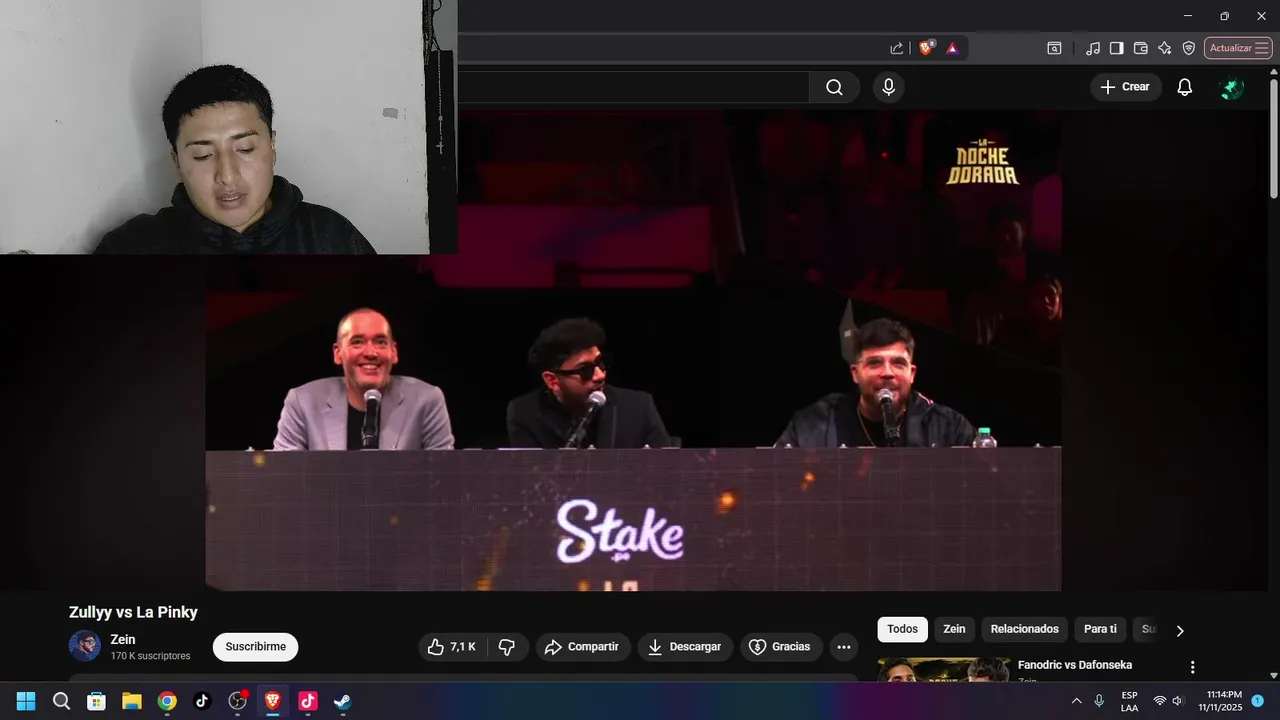Open the Zein channel name link
Image resolution: width=1280 pixels, height=720 pixels.
123,640
